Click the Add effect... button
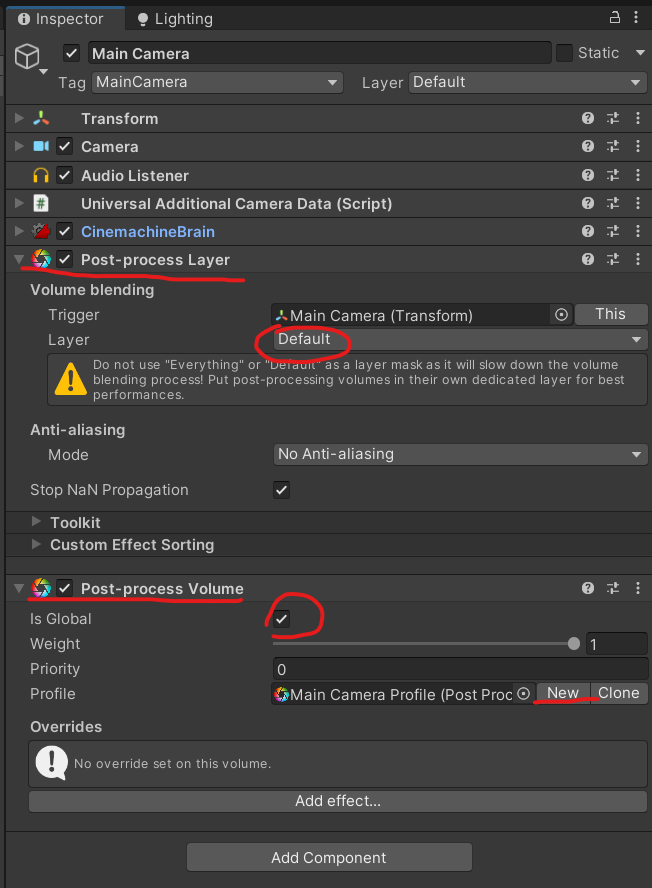This screenshot has height=888, width=652. tap(337, 801)
